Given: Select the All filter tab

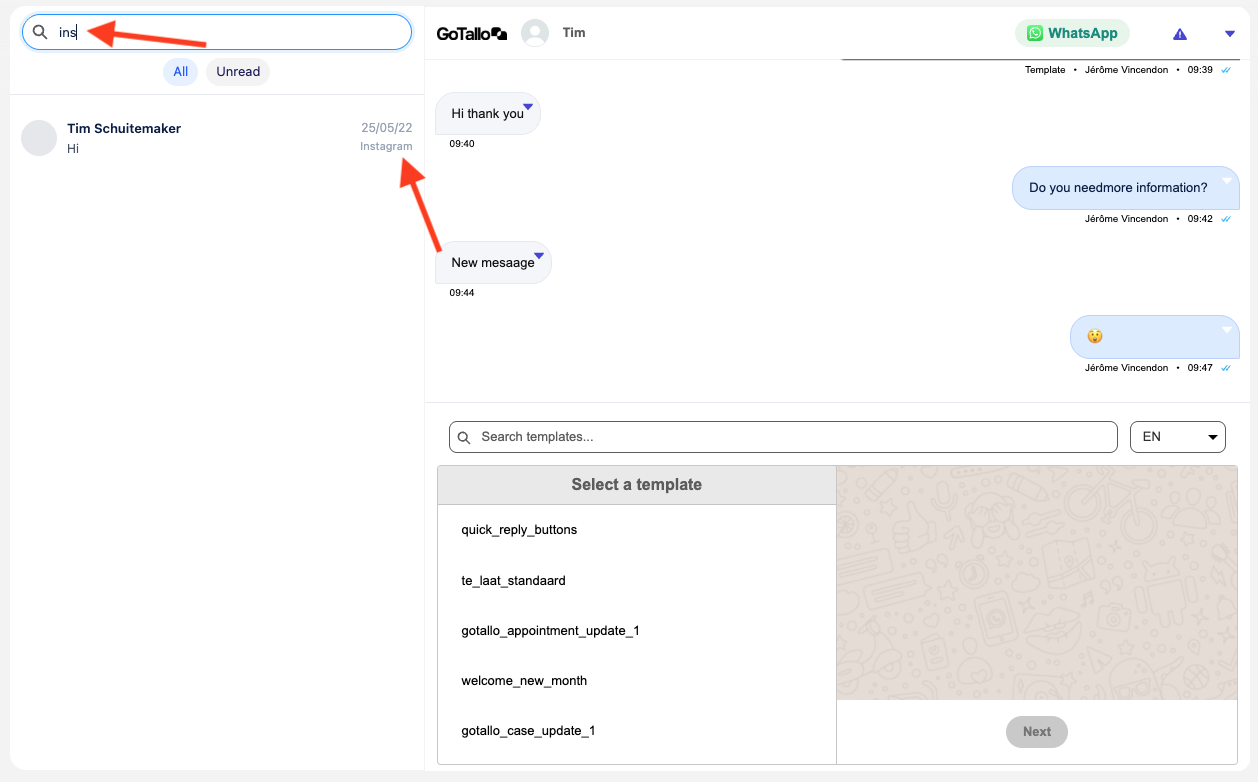Looking at the screenshot, I should pyautogui.click(x=180, y=72).
